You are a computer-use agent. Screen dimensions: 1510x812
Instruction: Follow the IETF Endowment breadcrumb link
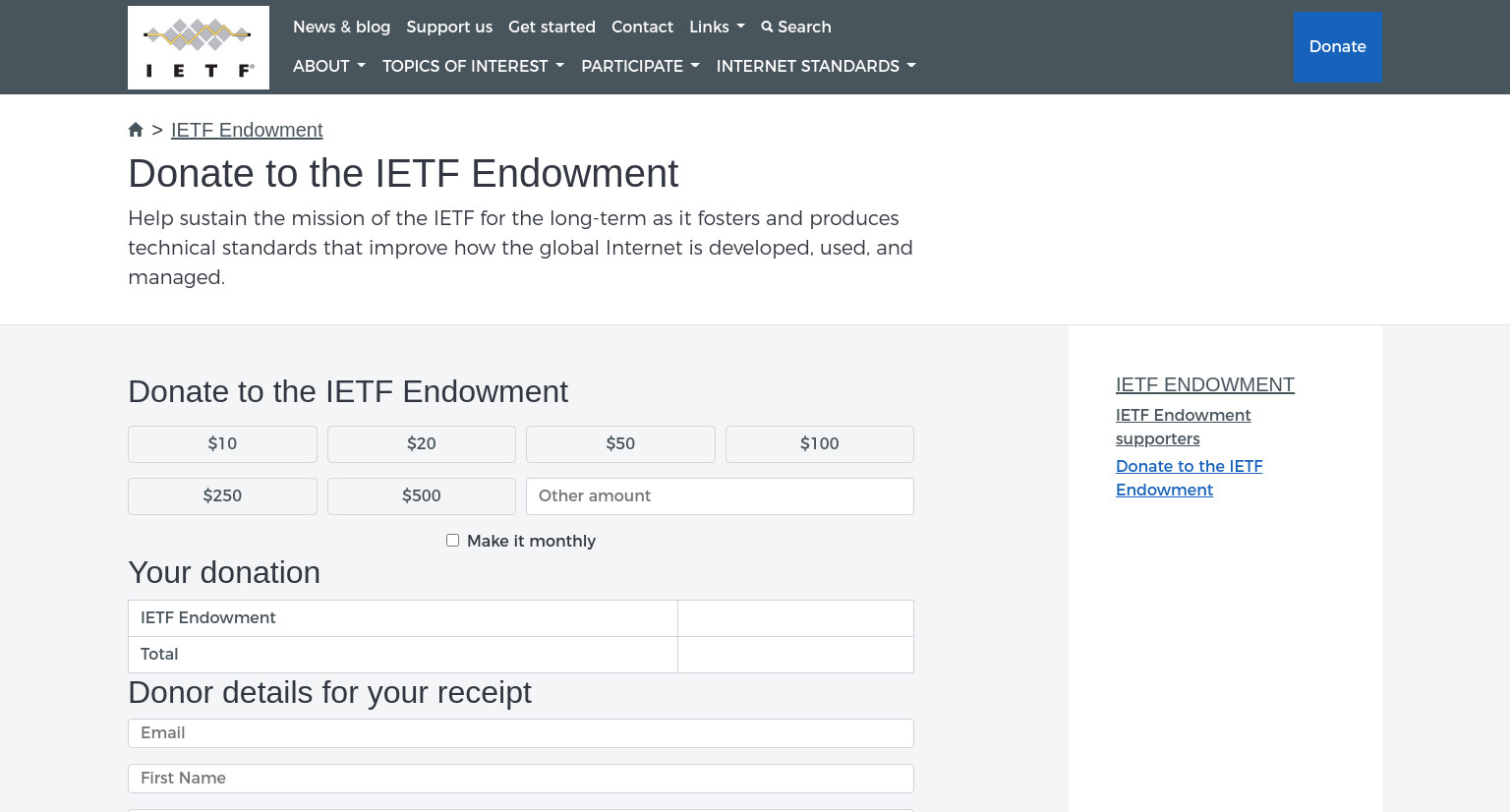tap(247, 130)
